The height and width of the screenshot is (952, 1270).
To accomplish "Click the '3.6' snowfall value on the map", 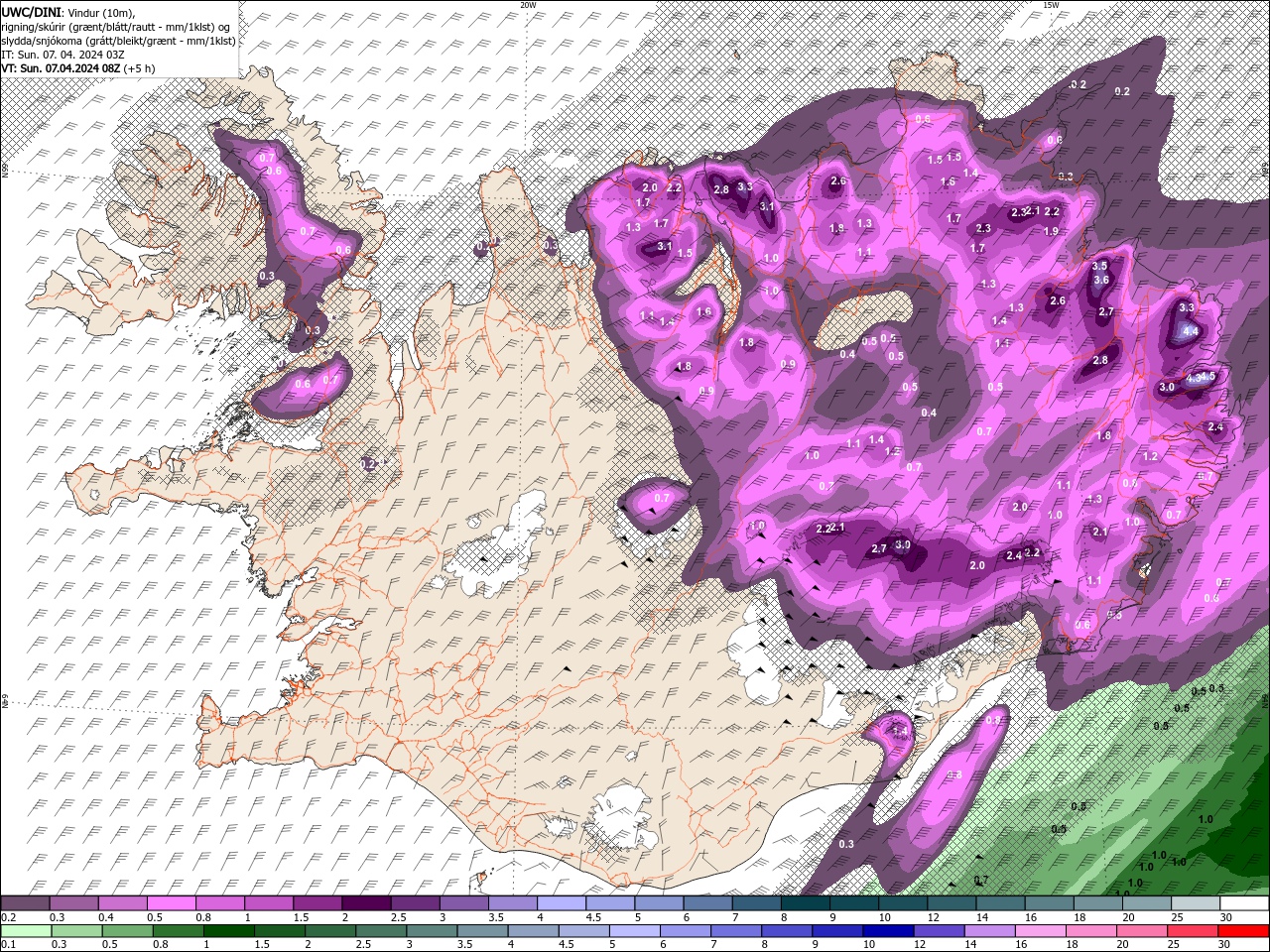I will pos(1100,280).
